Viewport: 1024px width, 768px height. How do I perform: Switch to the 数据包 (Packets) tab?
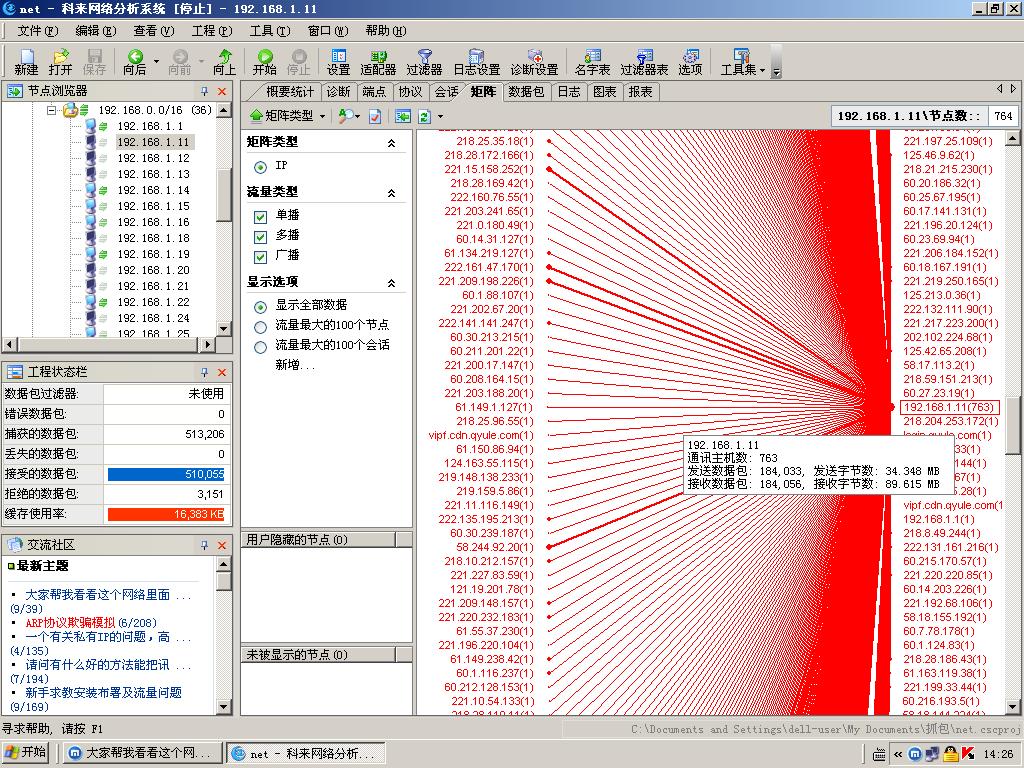pos(526,92)
